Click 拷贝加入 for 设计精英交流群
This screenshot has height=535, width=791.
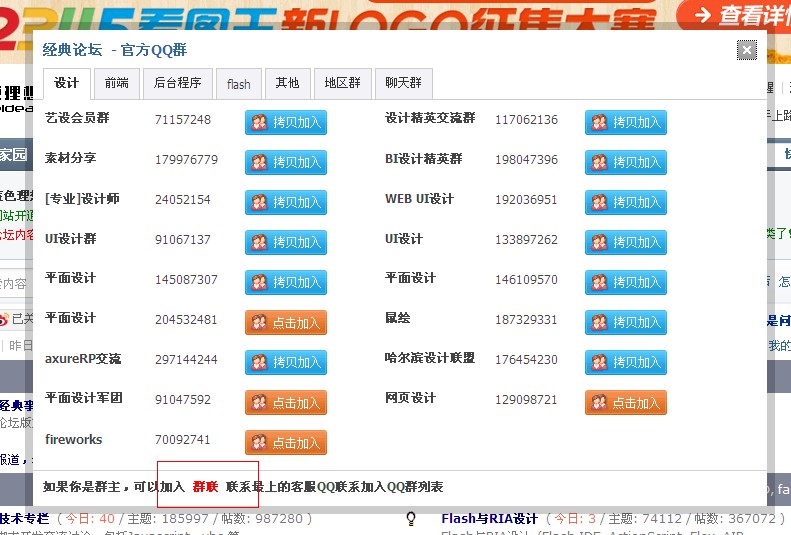click(x=626, y=122)
